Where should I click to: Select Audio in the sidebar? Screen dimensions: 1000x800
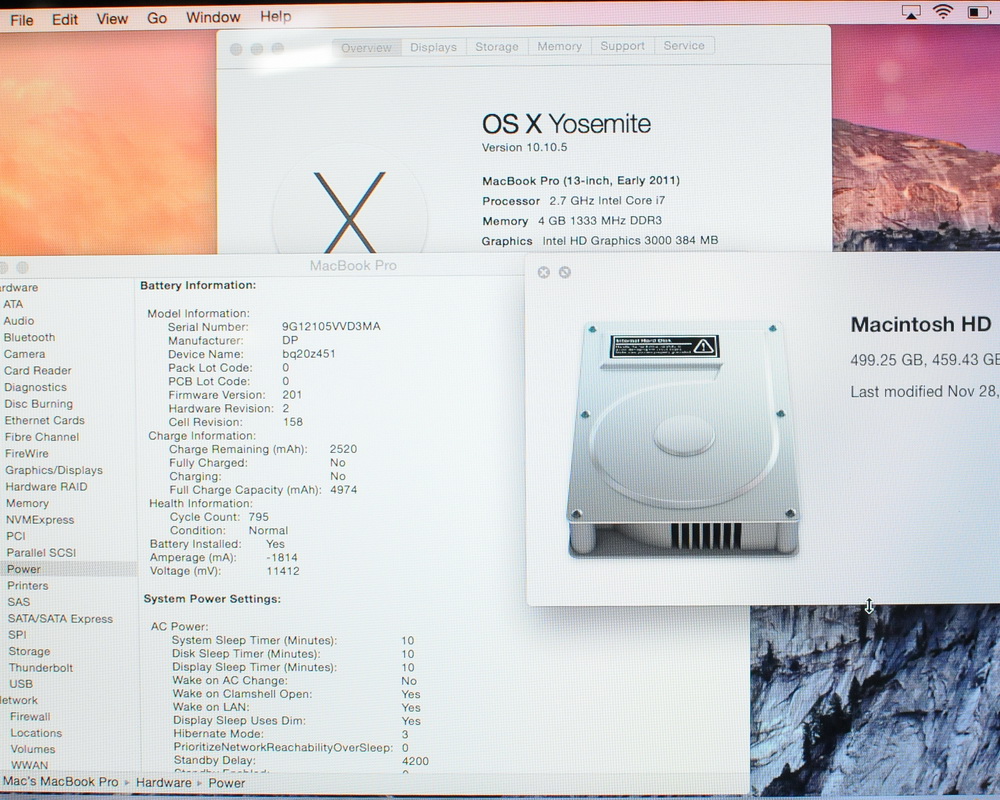coord(18,321)
